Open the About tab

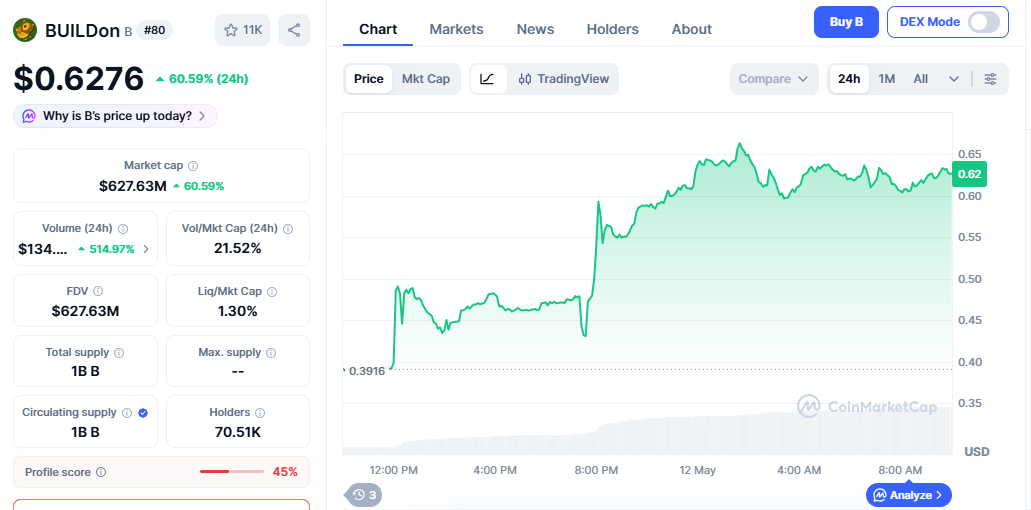(x=692, y=29)
